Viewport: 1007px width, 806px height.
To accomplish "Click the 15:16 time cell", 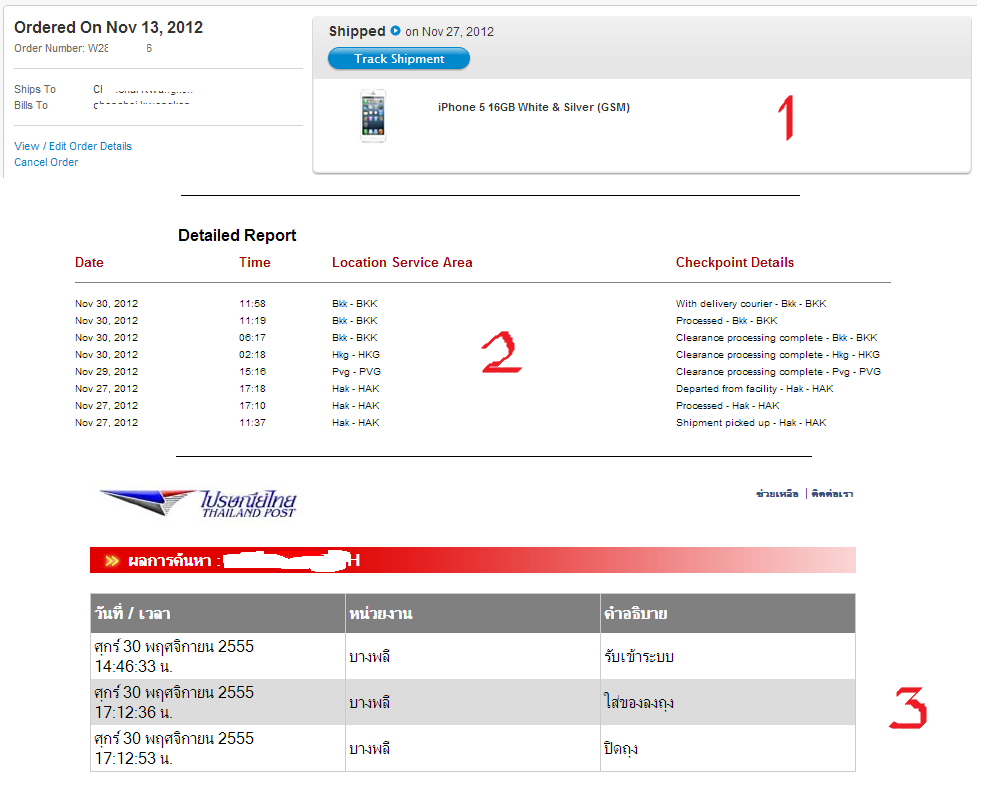I will 252,371.
